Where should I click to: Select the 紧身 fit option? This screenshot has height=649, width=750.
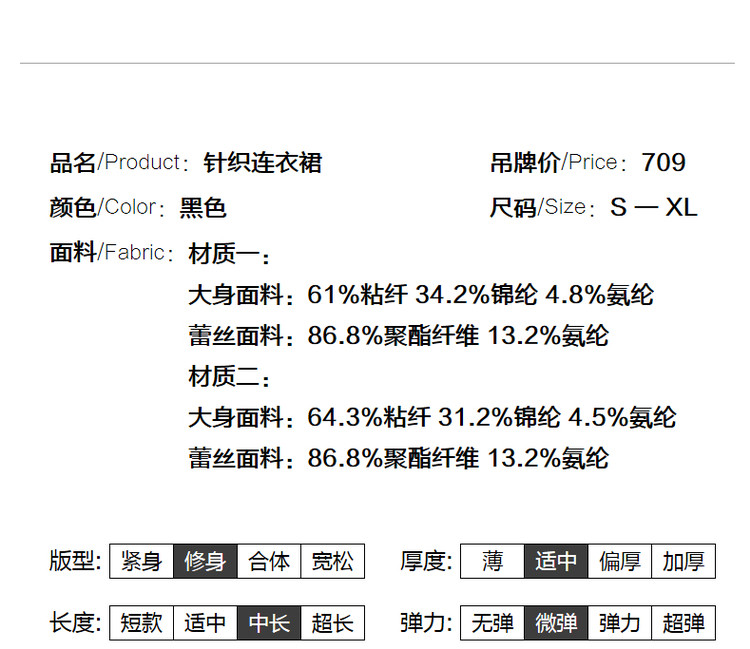(141, 561)
